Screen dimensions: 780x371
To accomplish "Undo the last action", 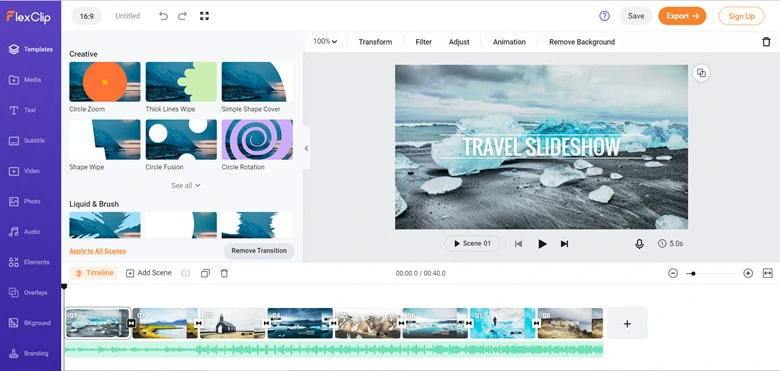I will pyautogui.click(x=163, y=16).
